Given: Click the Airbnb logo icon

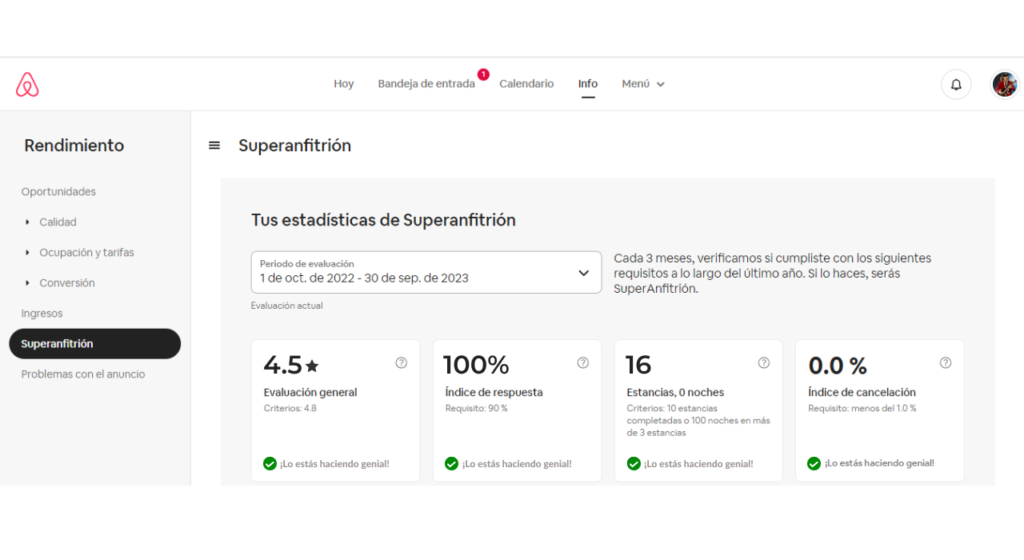Looking at the screenshot, I should coord(27,85).
